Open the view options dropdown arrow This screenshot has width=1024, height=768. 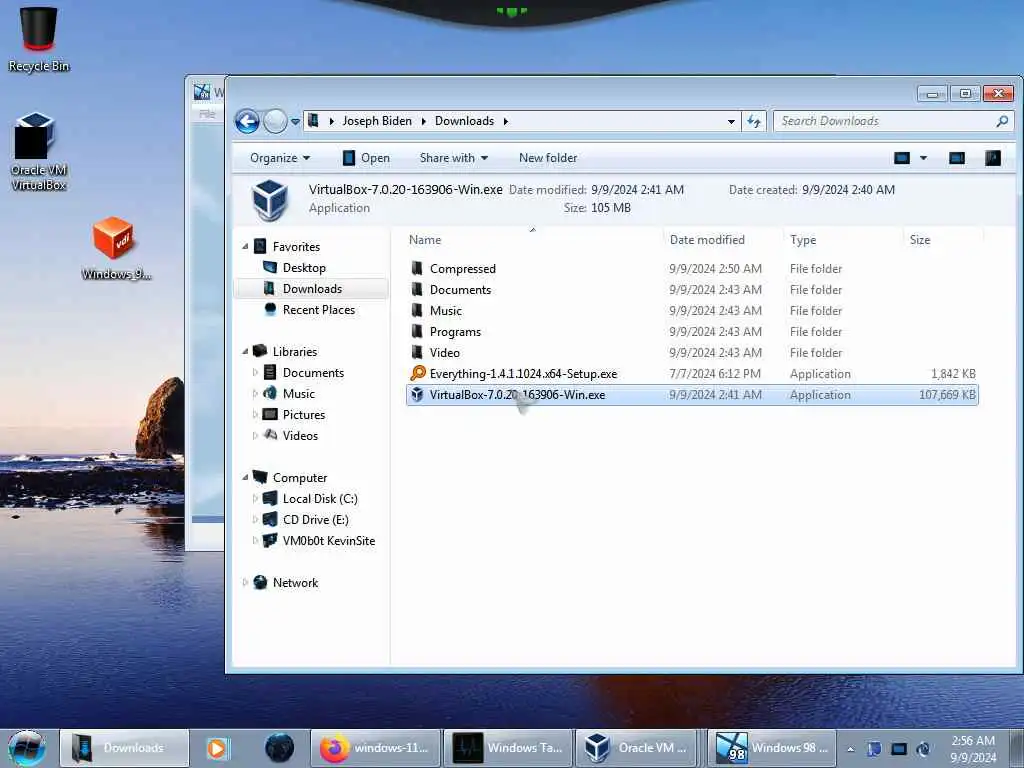click(x=923, y=158)
